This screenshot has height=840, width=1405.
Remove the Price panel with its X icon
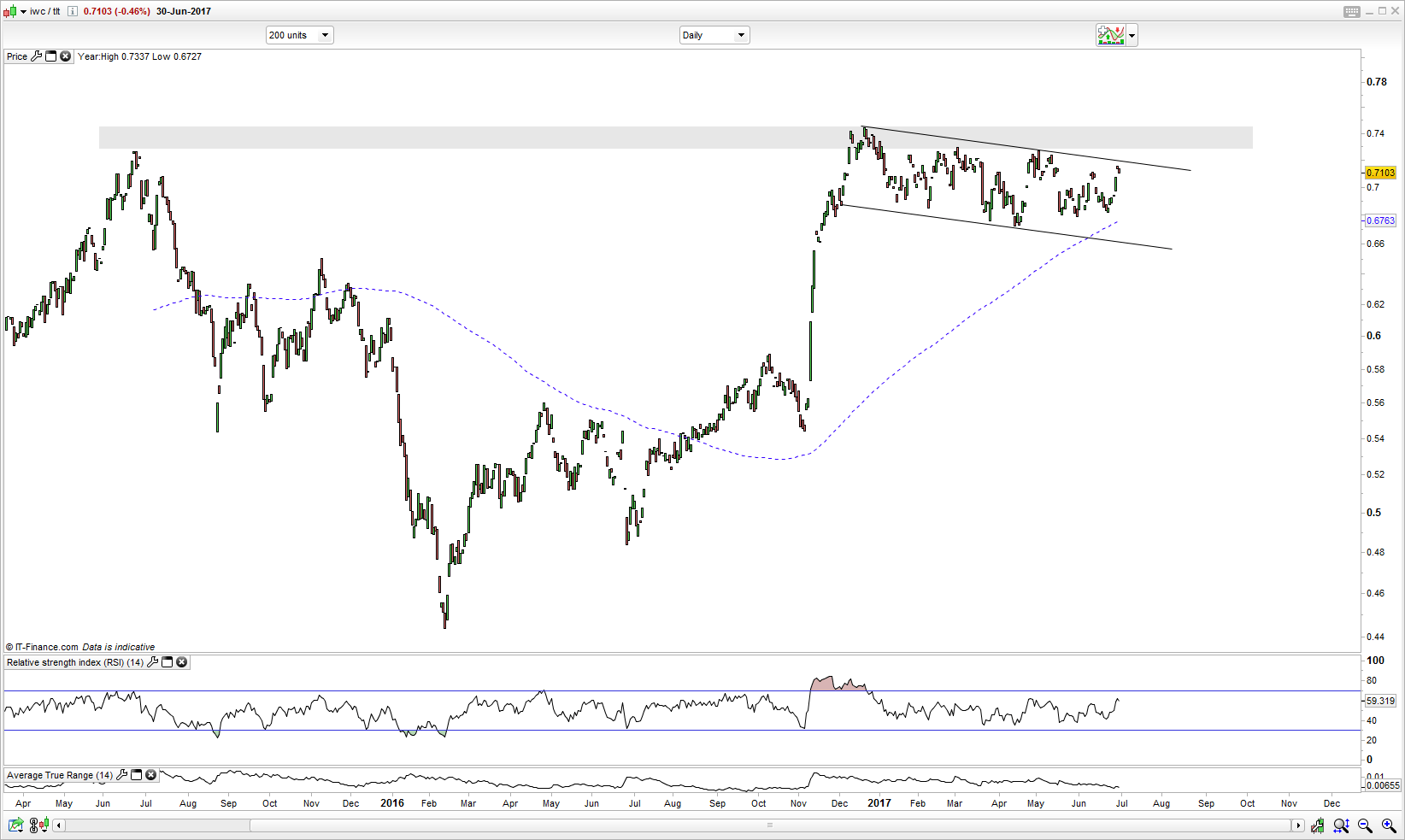[65, 56]
